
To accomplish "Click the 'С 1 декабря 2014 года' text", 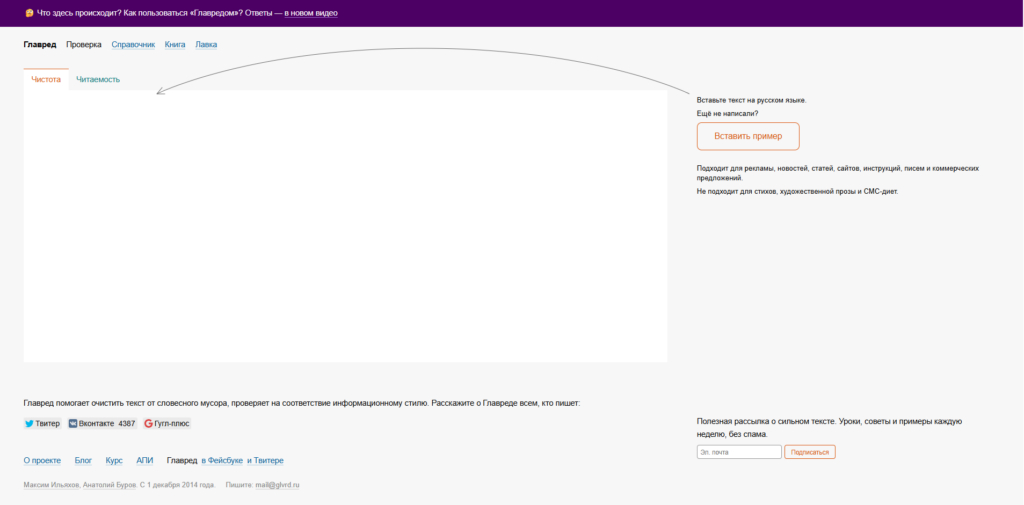I will click(x=178, y=485).
